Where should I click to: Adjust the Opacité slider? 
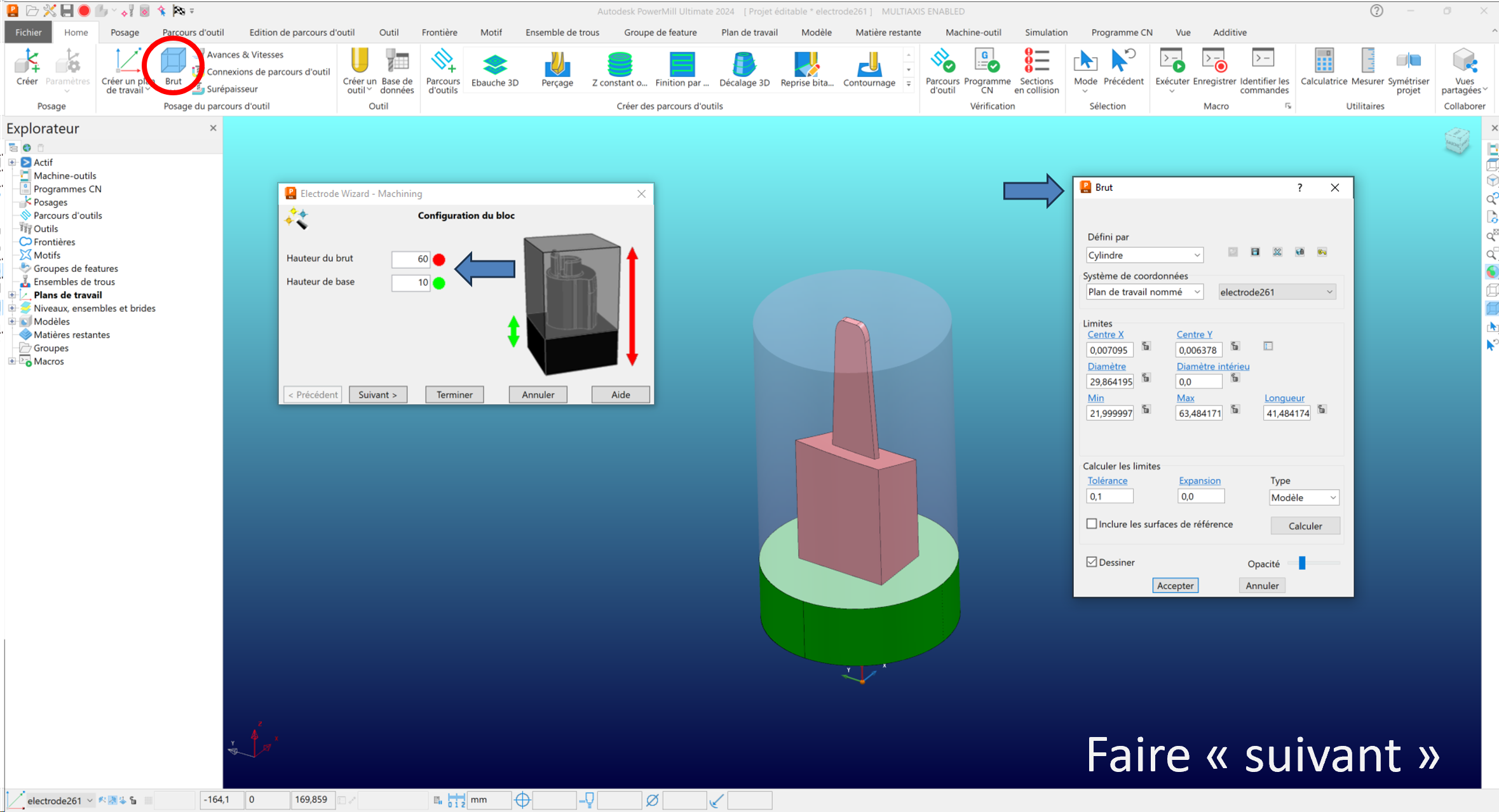point(1302,563)
